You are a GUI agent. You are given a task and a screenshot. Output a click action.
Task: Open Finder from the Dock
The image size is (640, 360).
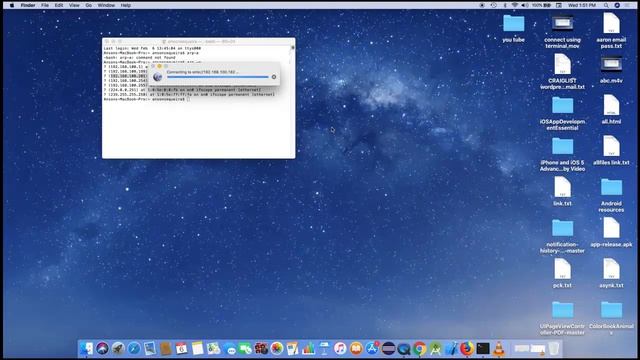click(86, 349)
